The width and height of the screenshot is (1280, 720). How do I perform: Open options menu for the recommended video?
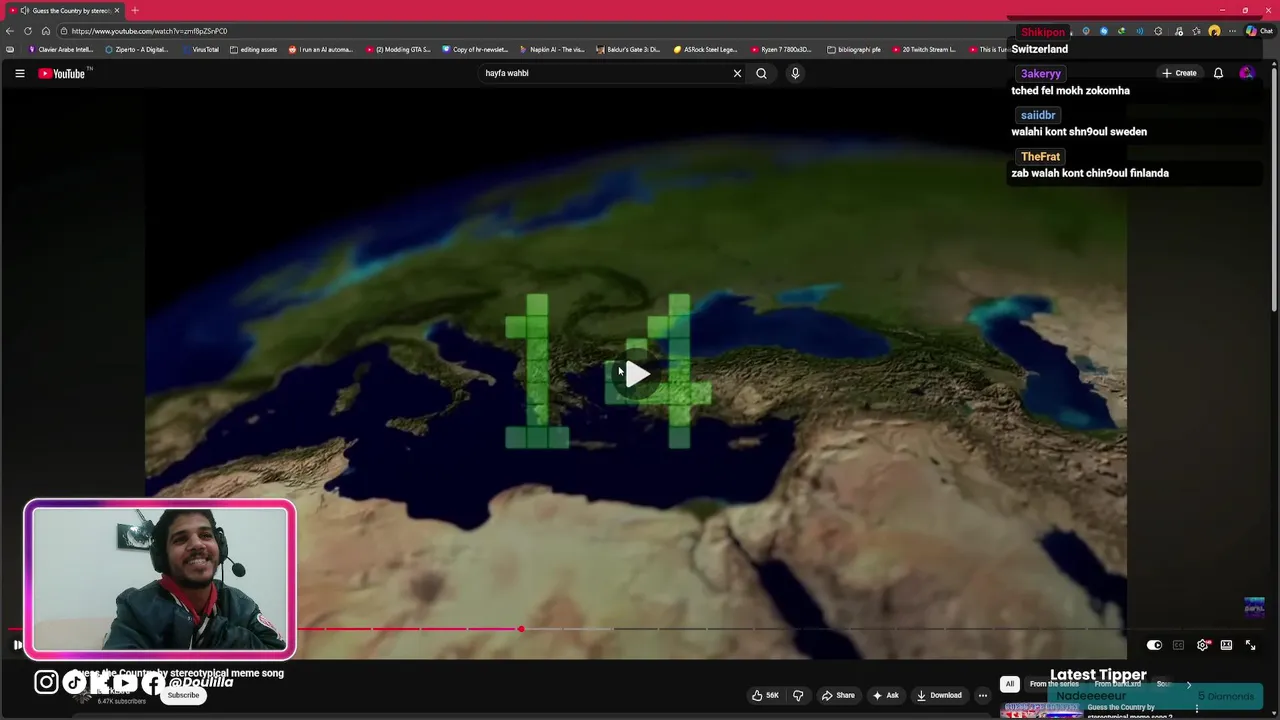(1196, 708)
